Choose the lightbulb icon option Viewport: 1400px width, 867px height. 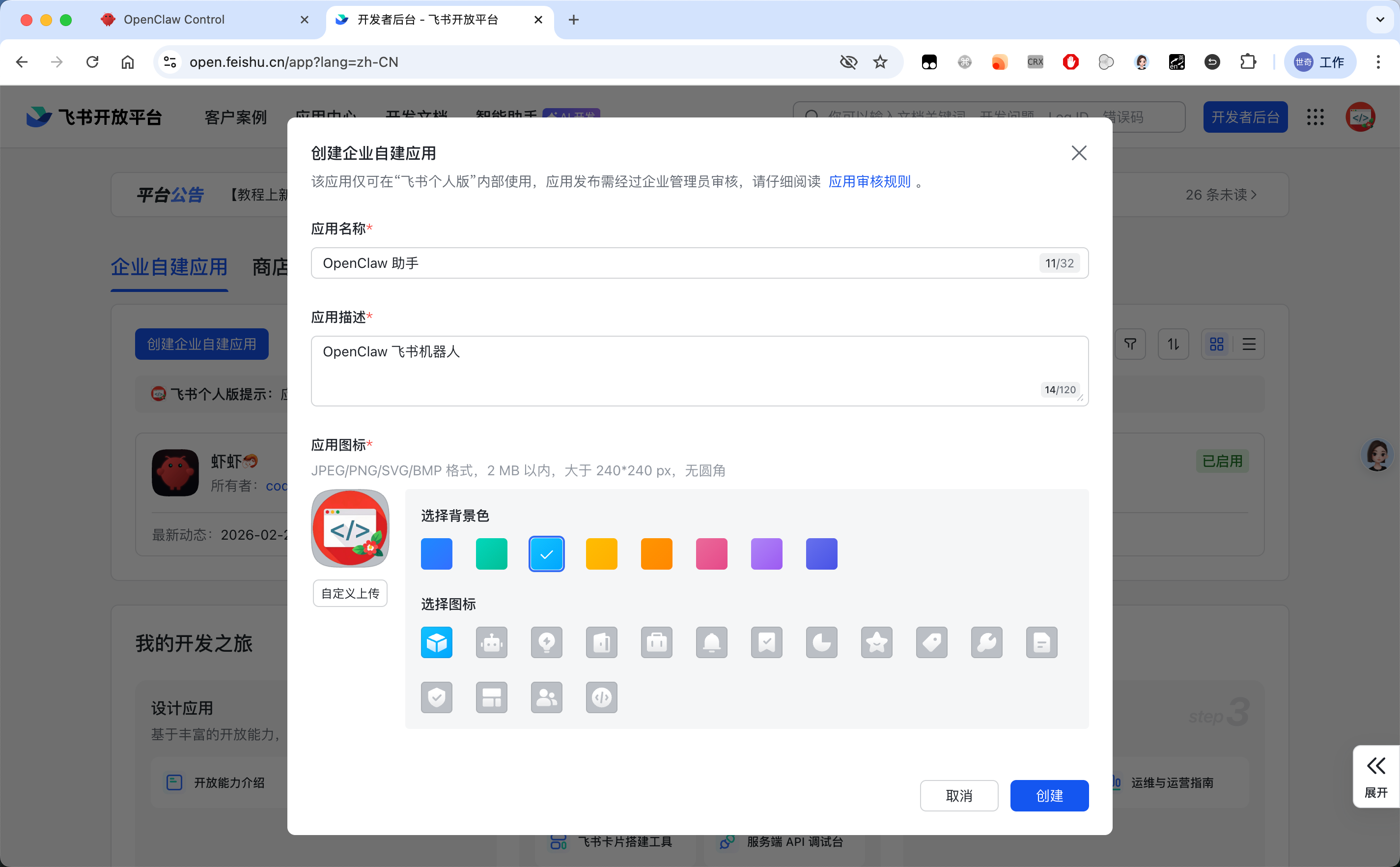[547, 642]
